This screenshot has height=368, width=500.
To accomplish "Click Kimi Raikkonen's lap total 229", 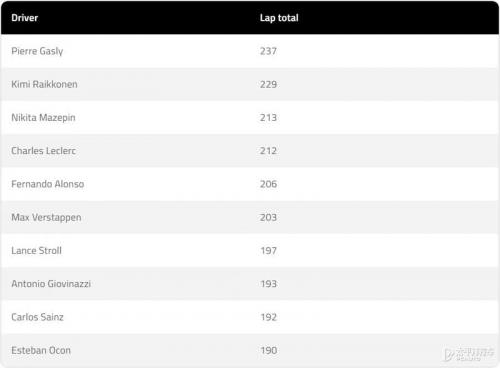I will pos(268,84).
